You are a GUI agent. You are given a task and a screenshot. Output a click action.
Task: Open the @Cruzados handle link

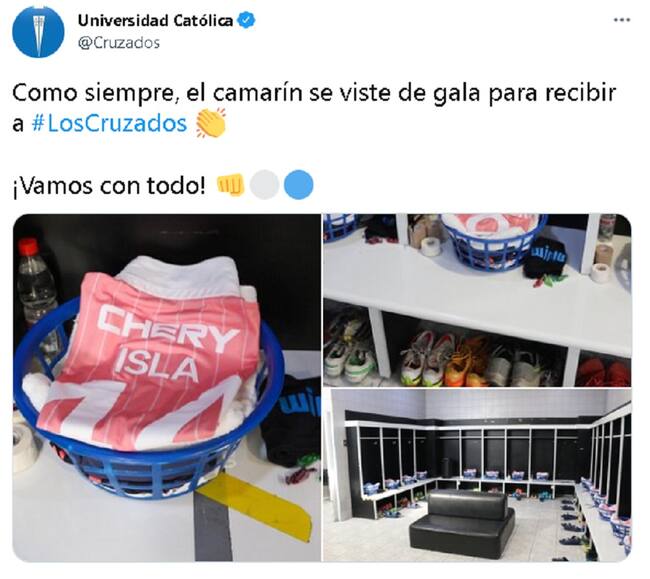pyautogui.click(x=119, y=43)
